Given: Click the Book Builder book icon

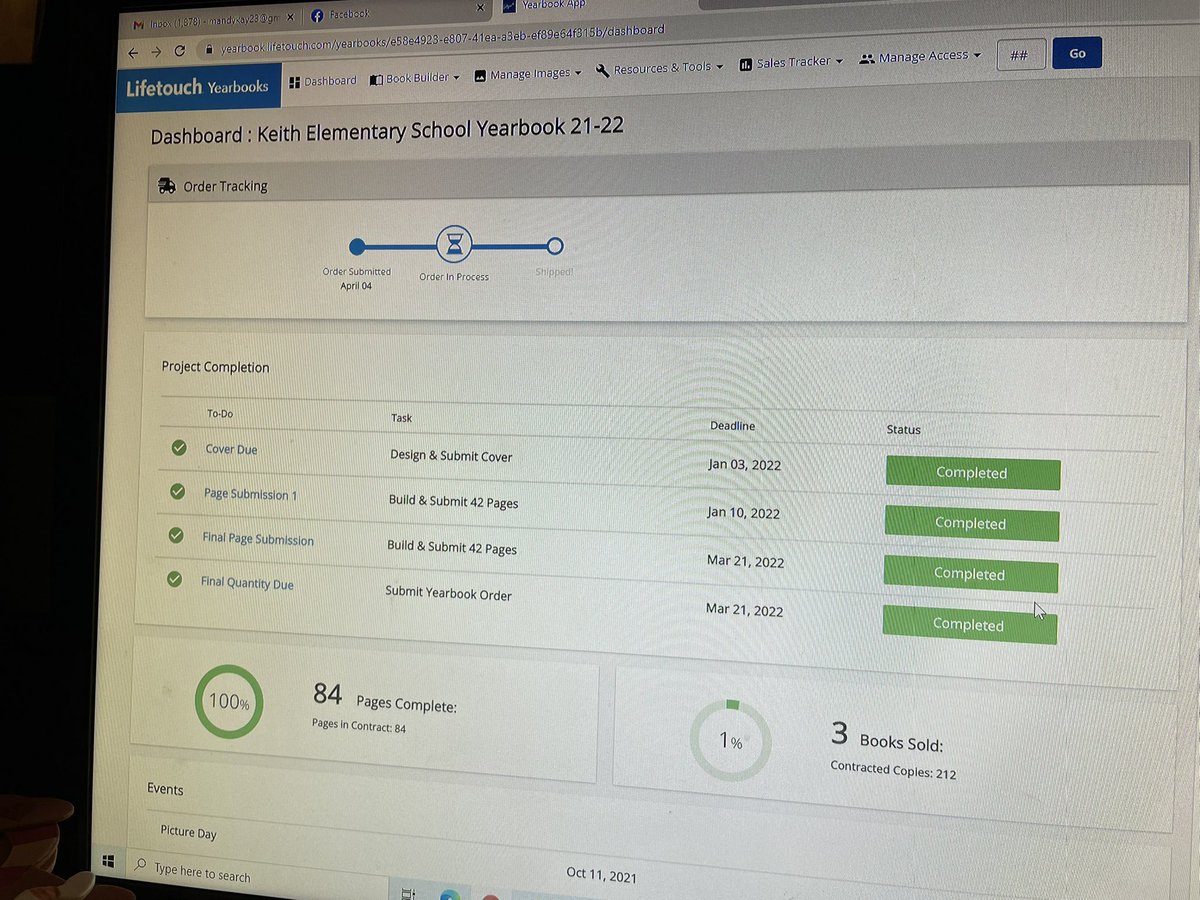Looking at the screenshot, I should coord(375,80).
